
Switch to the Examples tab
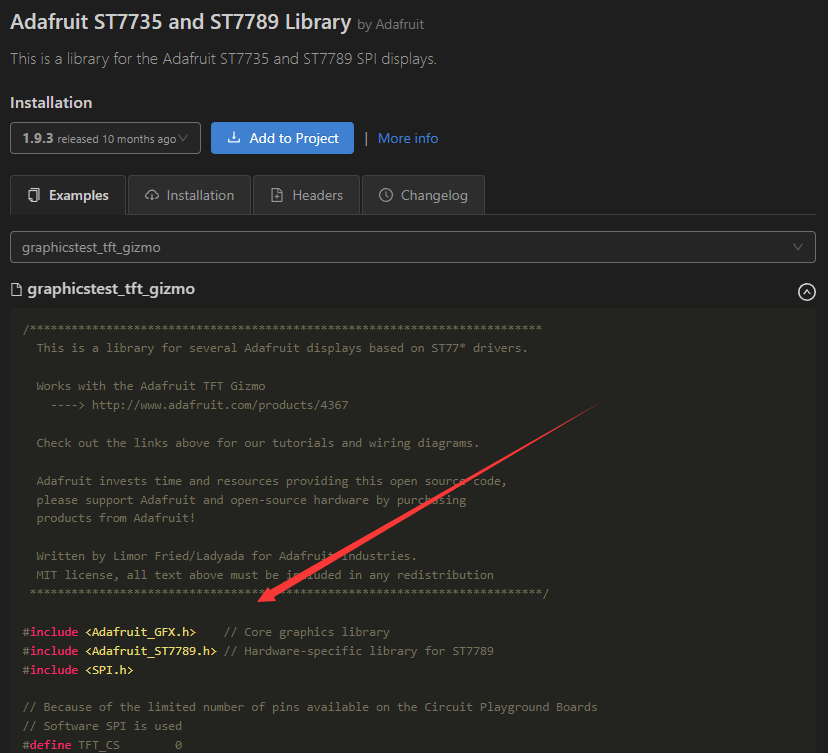68,195
